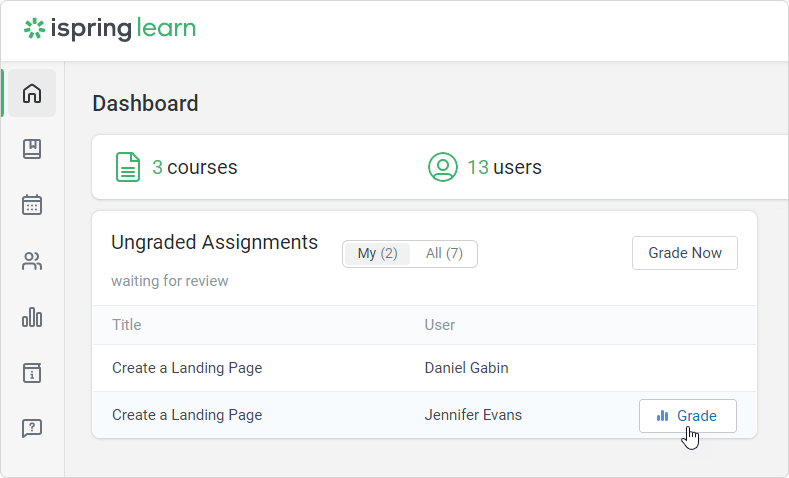Open the 13 users summary link

(504, 167)
